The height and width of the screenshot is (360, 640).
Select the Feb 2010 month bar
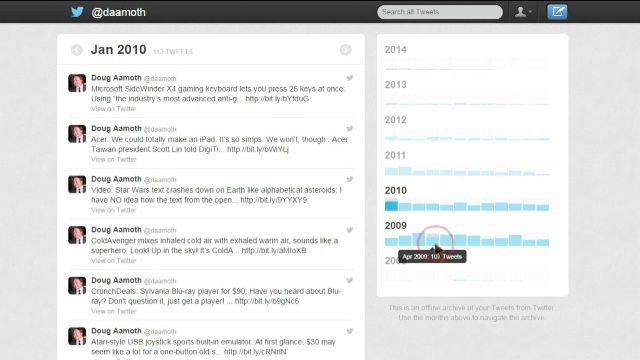coord(405,207)
